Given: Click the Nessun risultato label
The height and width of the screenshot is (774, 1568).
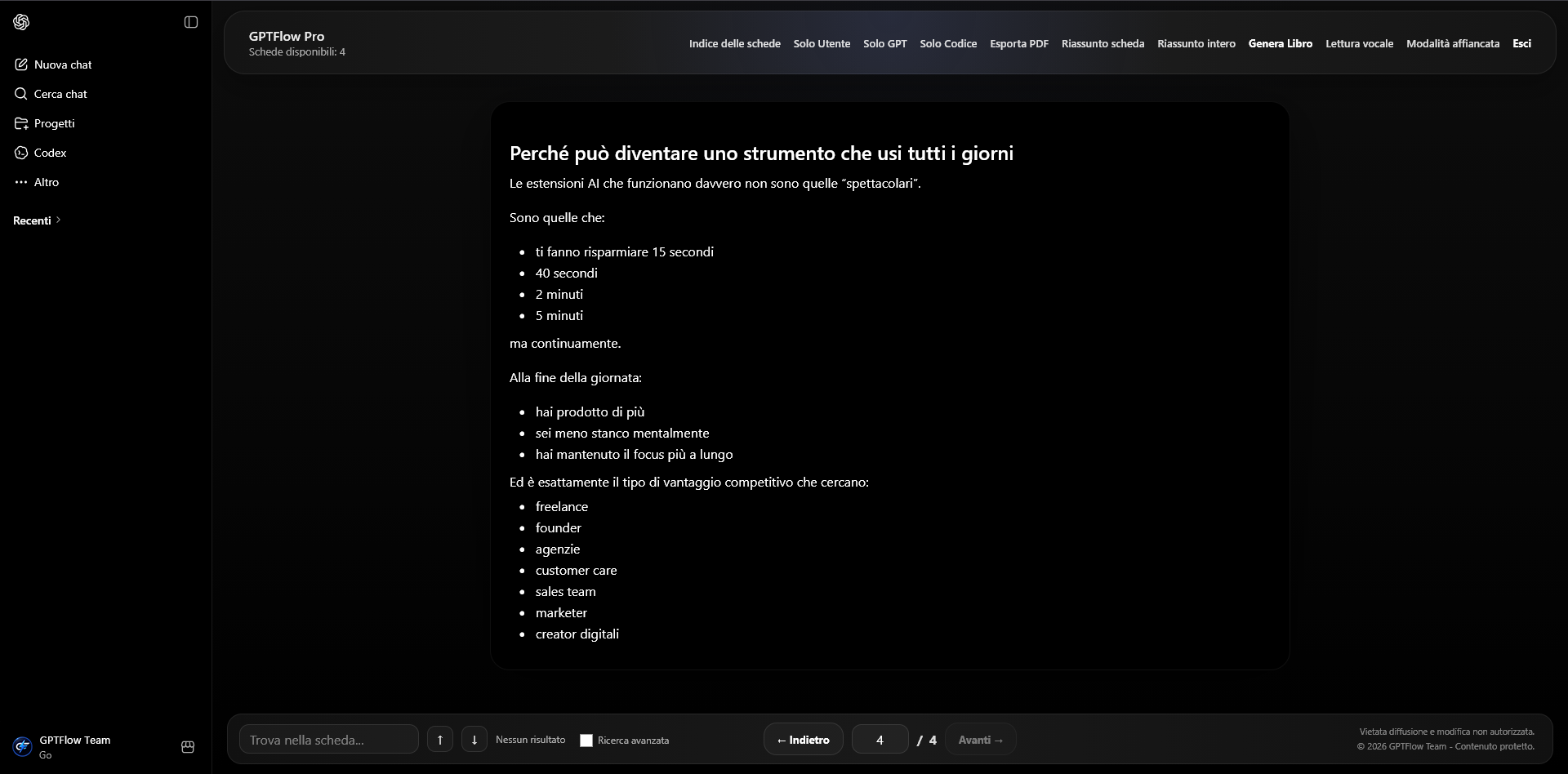Looking at the screenshot, I should [x=531, y=740].
